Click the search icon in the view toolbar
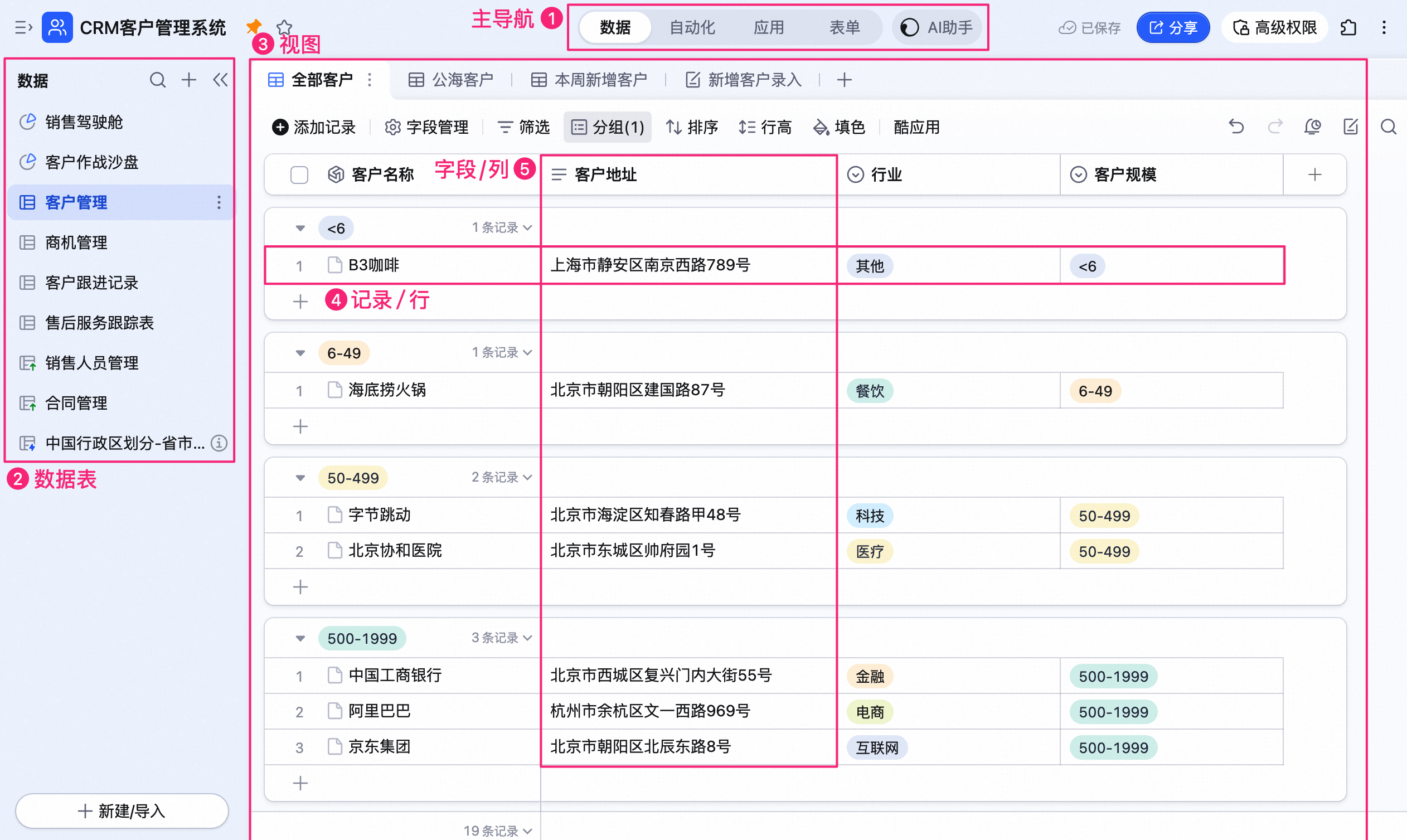Screen dimensions: 1407x840 1388,126
